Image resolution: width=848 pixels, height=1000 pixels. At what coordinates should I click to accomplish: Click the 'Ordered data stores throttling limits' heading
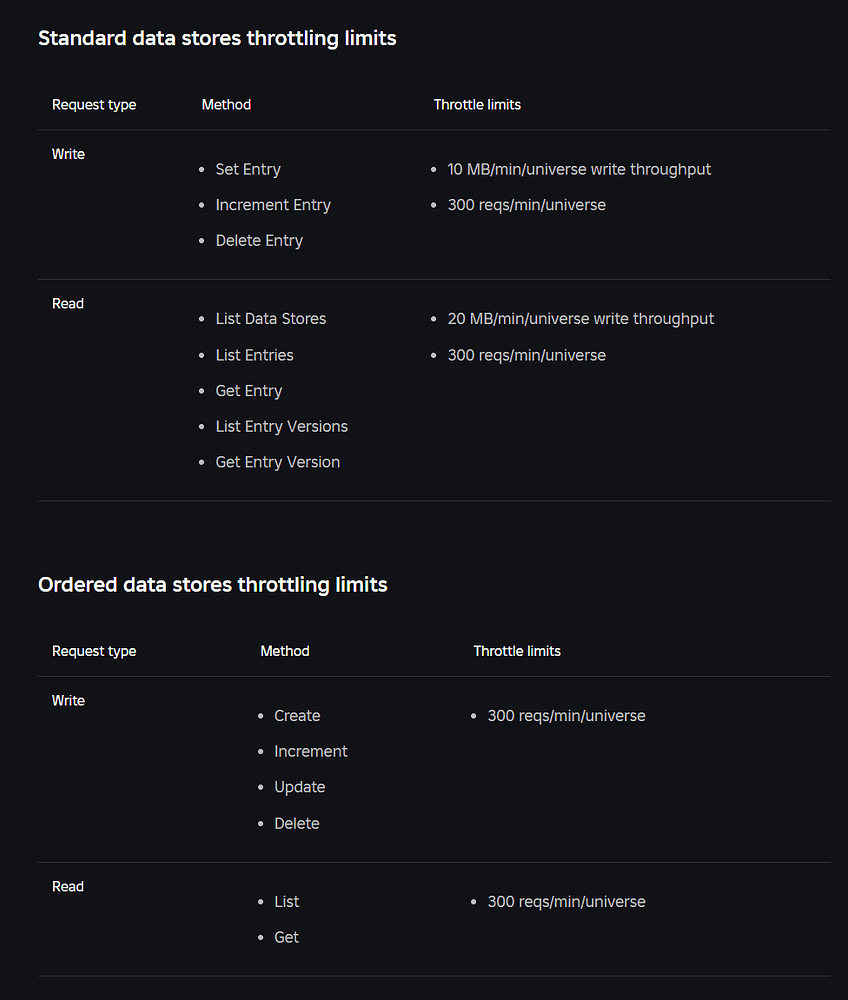[x=212, y=585]
